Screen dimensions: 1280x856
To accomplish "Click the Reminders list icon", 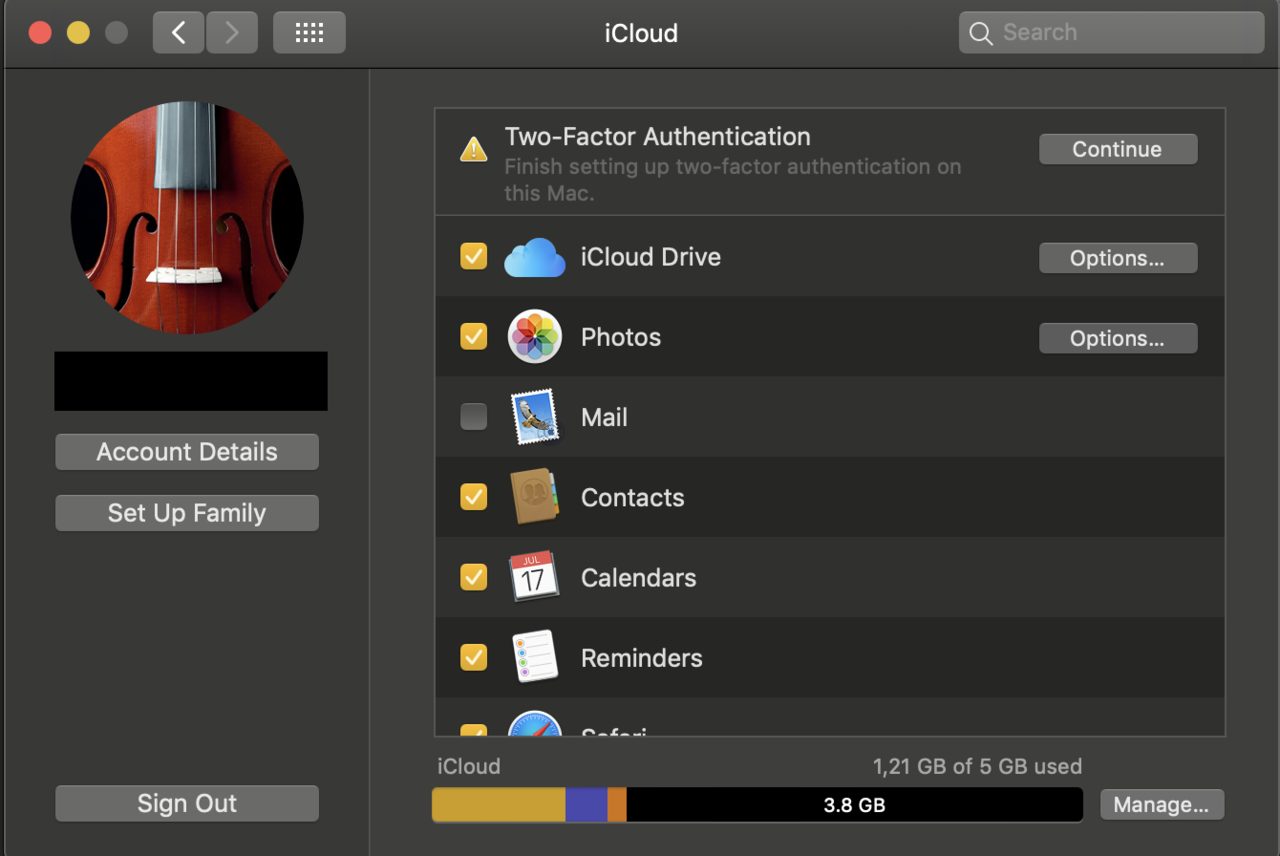I will coord(534,657).
